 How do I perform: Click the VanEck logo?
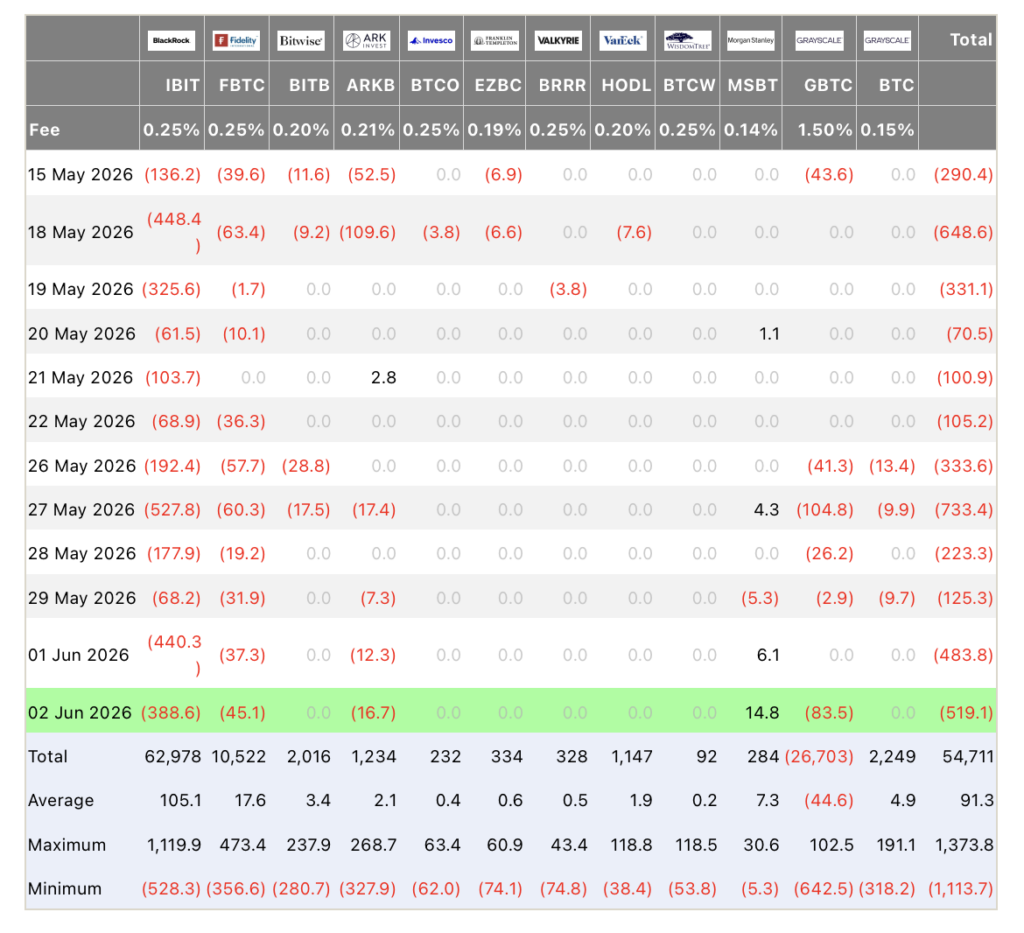pyautogui.click(x=622, y=40)
